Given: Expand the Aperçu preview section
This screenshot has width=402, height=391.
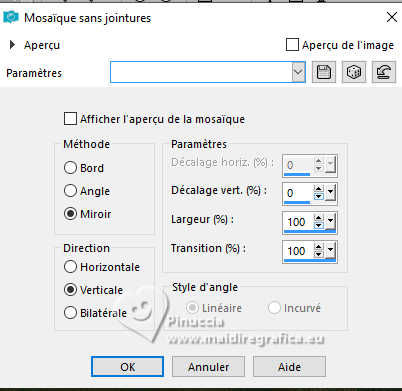Looking at the screenshot, I should click(12, 45).
